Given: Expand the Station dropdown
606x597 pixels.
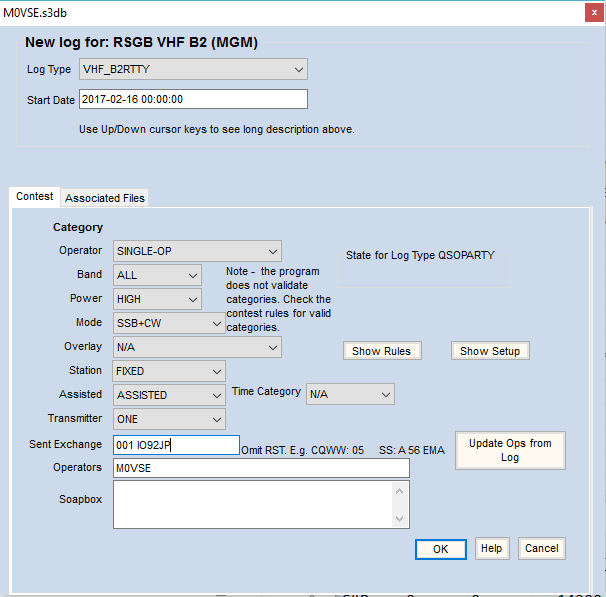Looking at the screenshot, I should [169, 371].
